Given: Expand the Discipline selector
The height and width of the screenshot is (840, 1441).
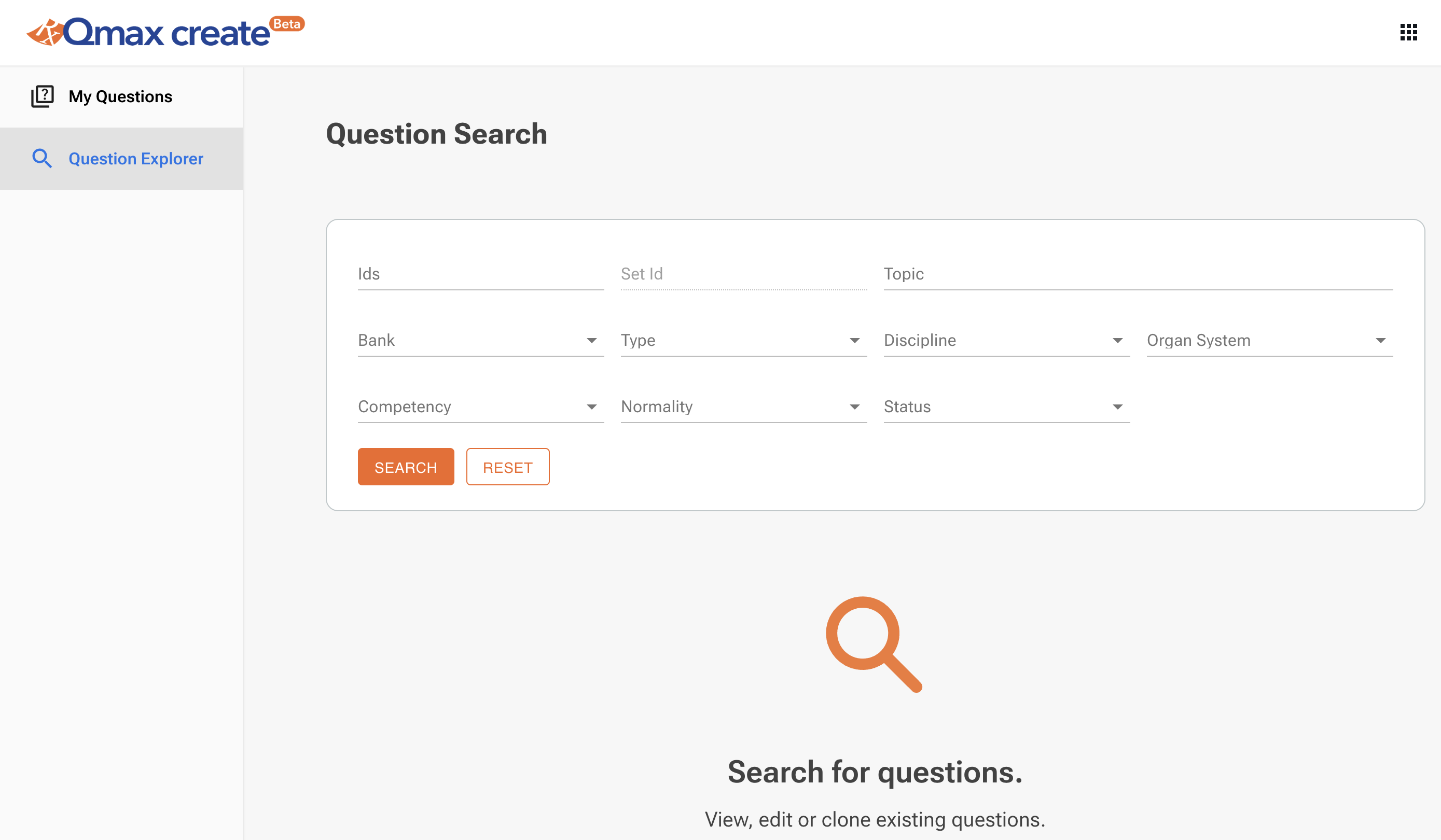Looking at the screenshot, I should point(1118,340).
